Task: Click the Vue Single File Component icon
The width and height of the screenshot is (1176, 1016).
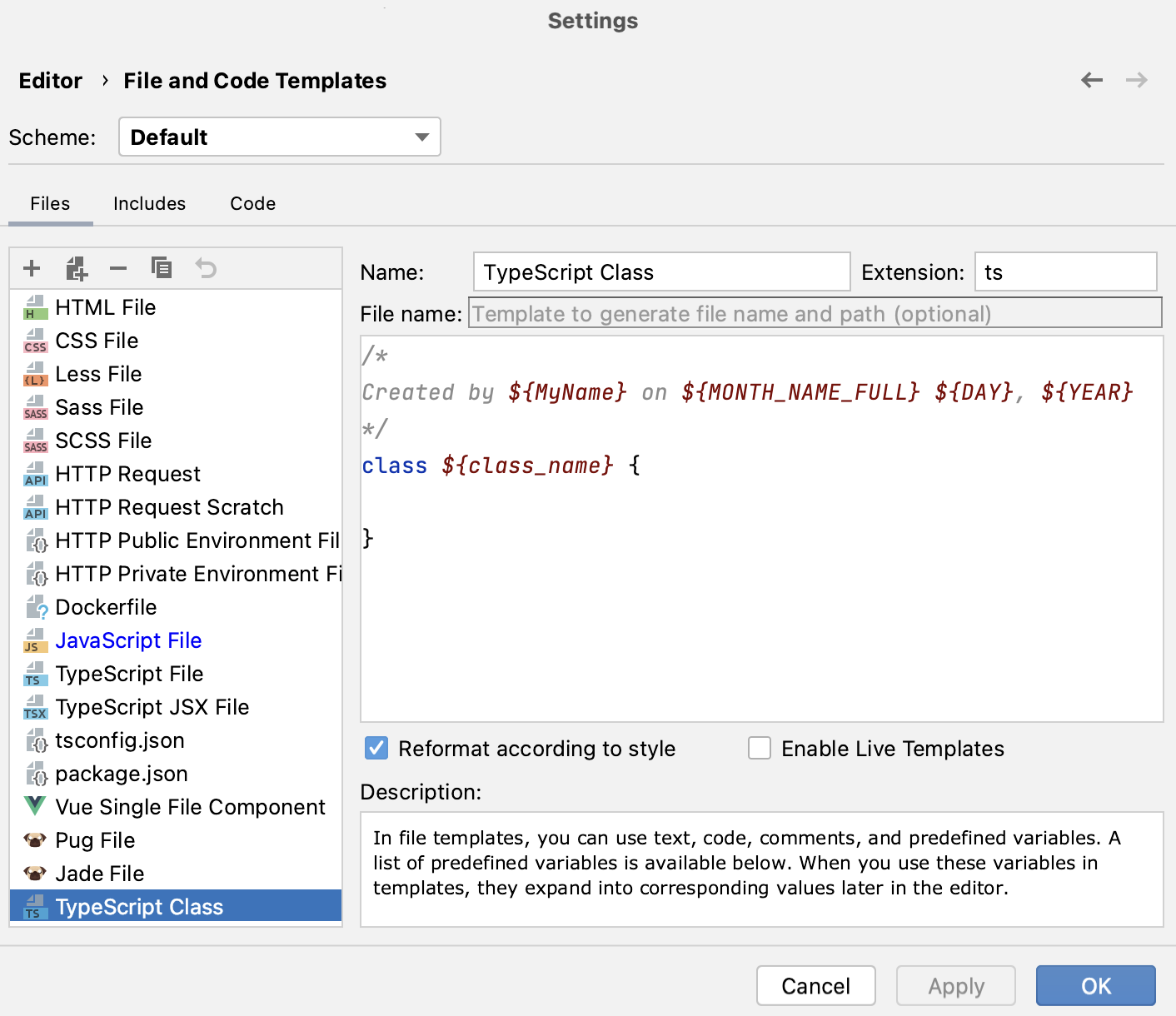Action: tap(34, 806)
